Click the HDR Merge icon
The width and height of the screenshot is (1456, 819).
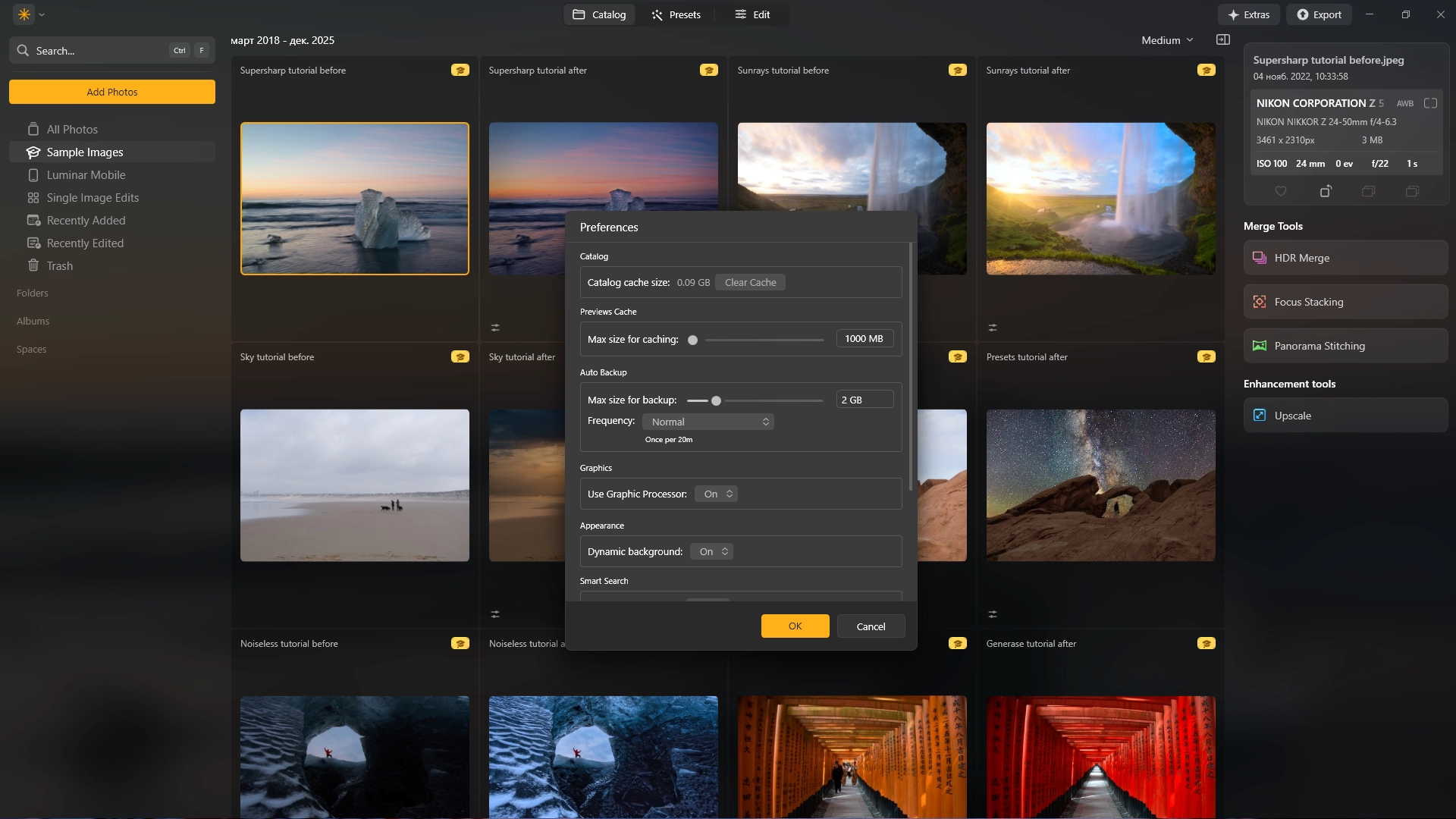[1260, 258]
